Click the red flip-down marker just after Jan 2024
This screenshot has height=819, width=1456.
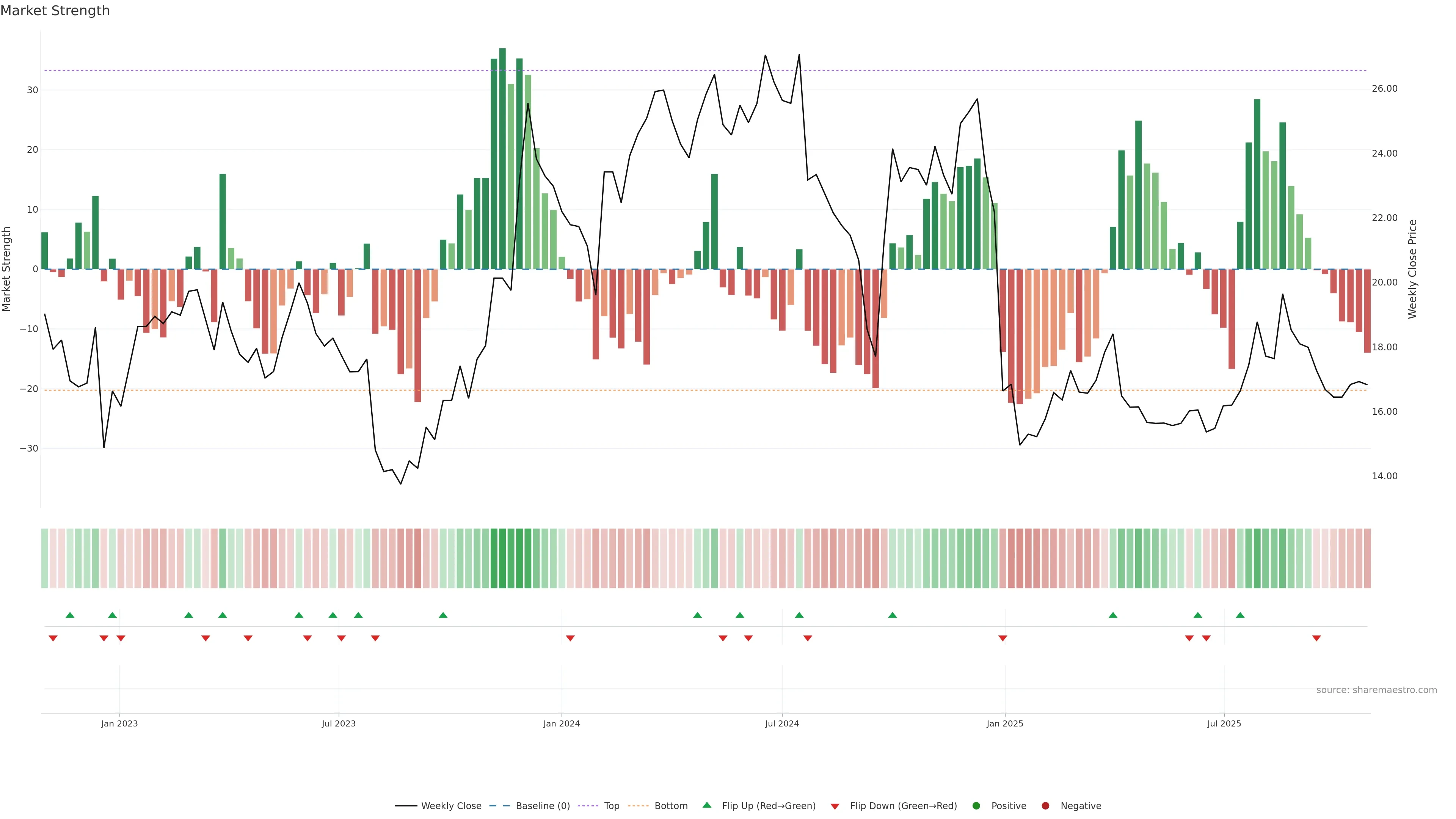(570, 638)
